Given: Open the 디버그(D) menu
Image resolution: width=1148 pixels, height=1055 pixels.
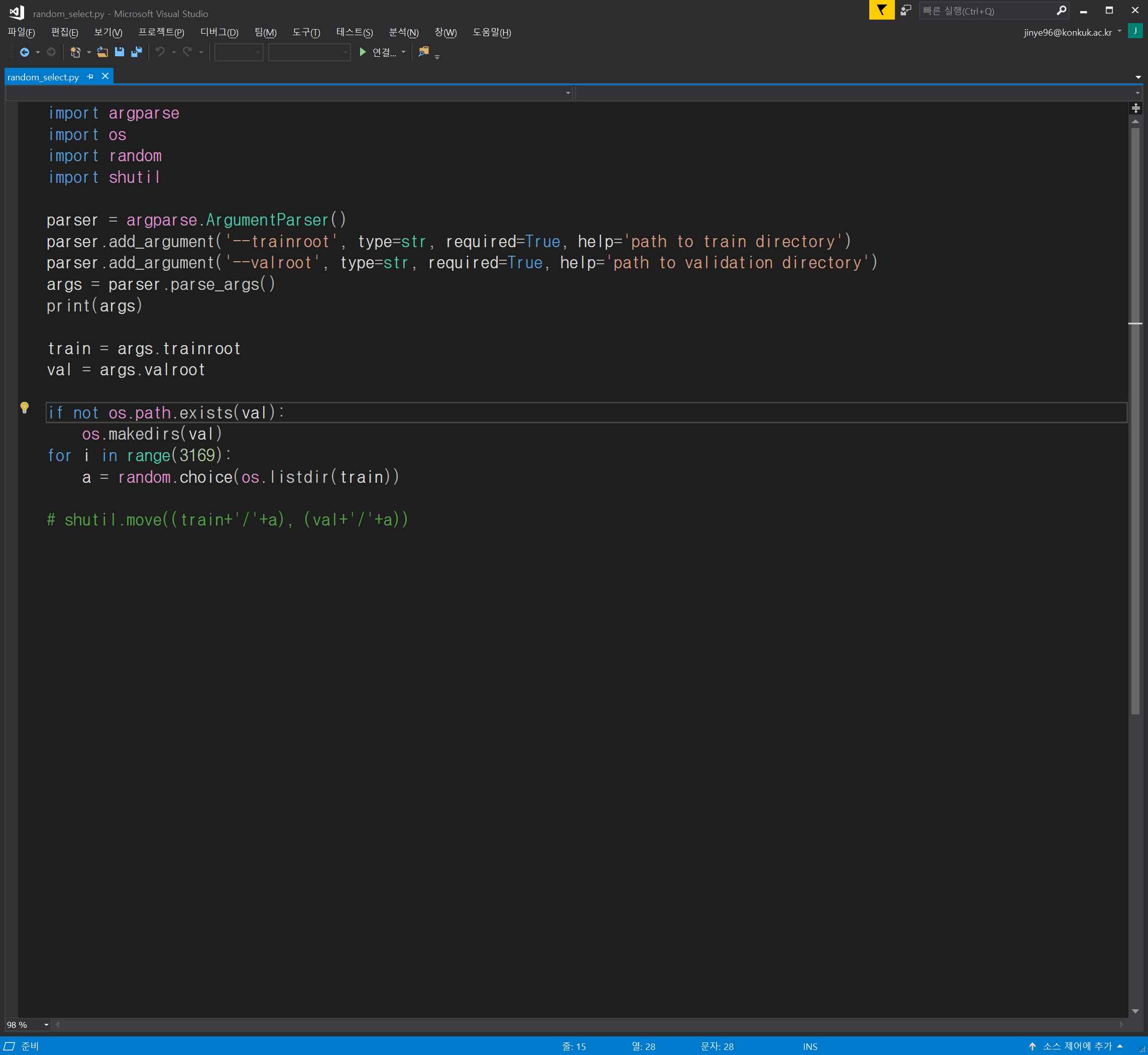Looking at the screenshot, I should point(219,33).
